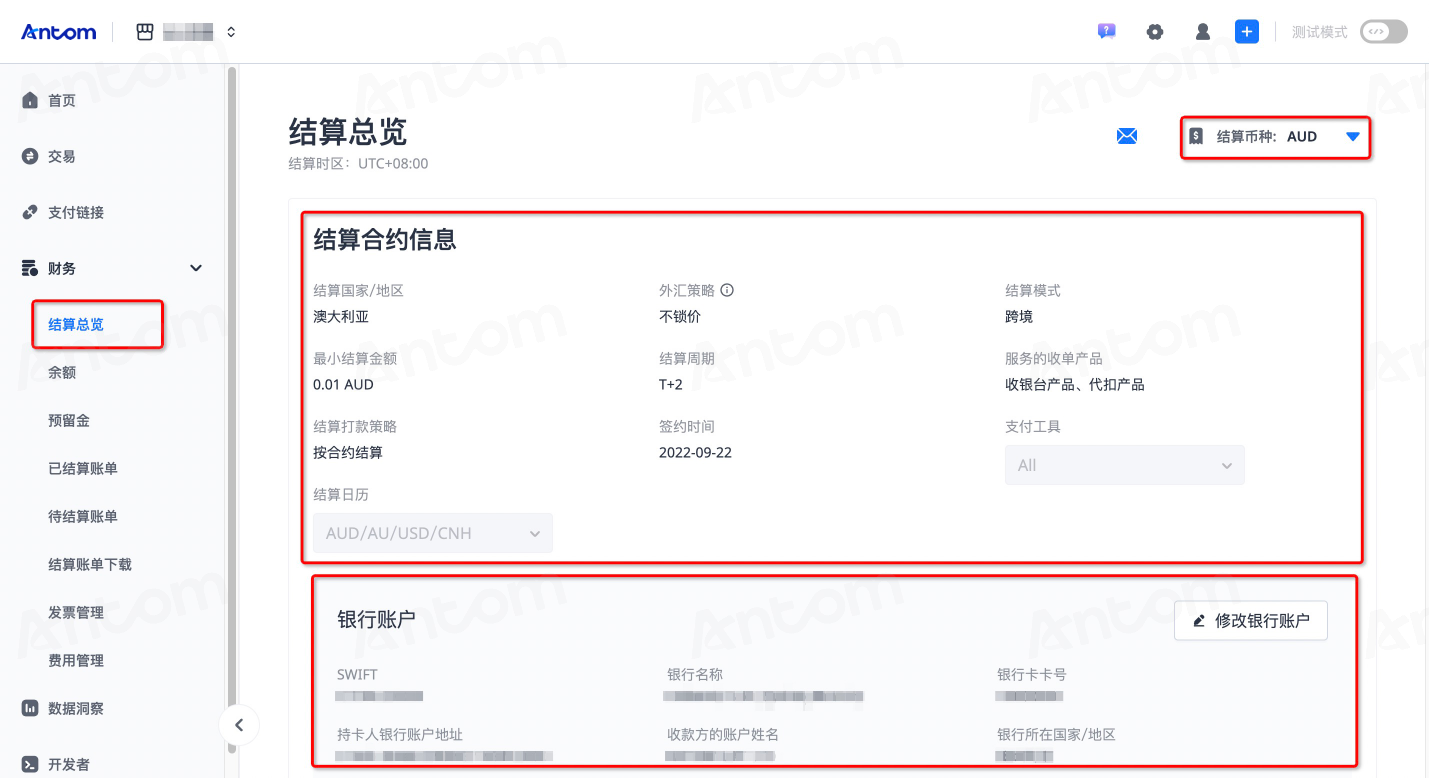Viewport: 1429px width, 778px height.
Task: Click the 数据洞察 chart icon
Action: click(x=30, y=708)
